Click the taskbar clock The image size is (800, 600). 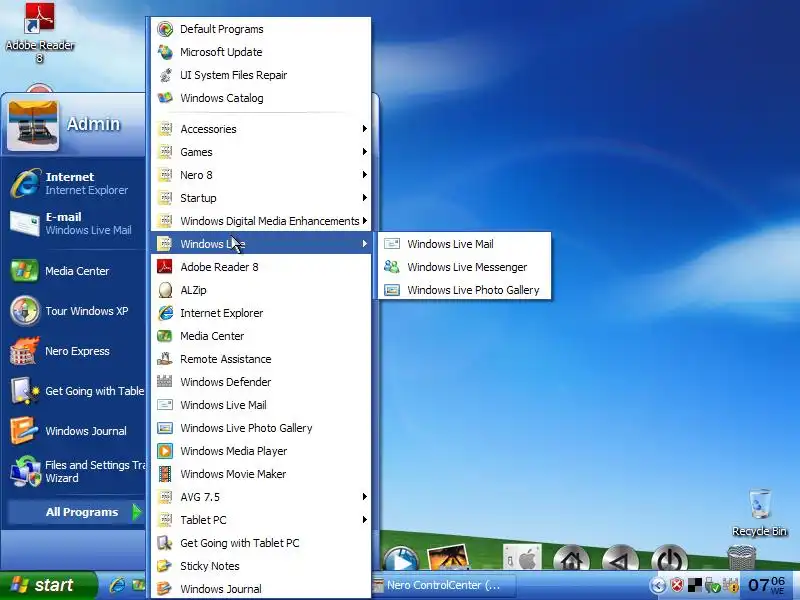pyautogui.click(x=766, y=585)
